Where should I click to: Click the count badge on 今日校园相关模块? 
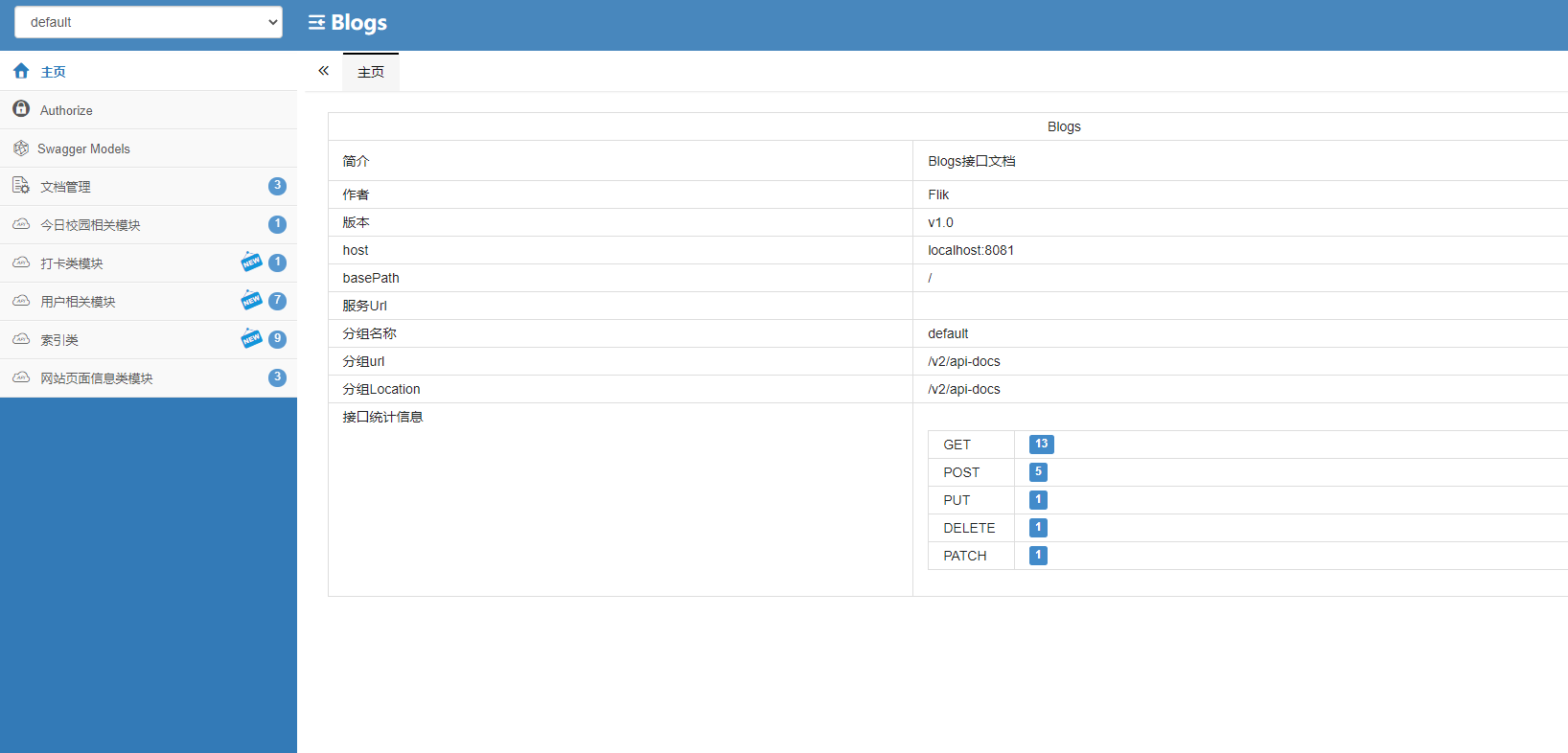[277, 224]
